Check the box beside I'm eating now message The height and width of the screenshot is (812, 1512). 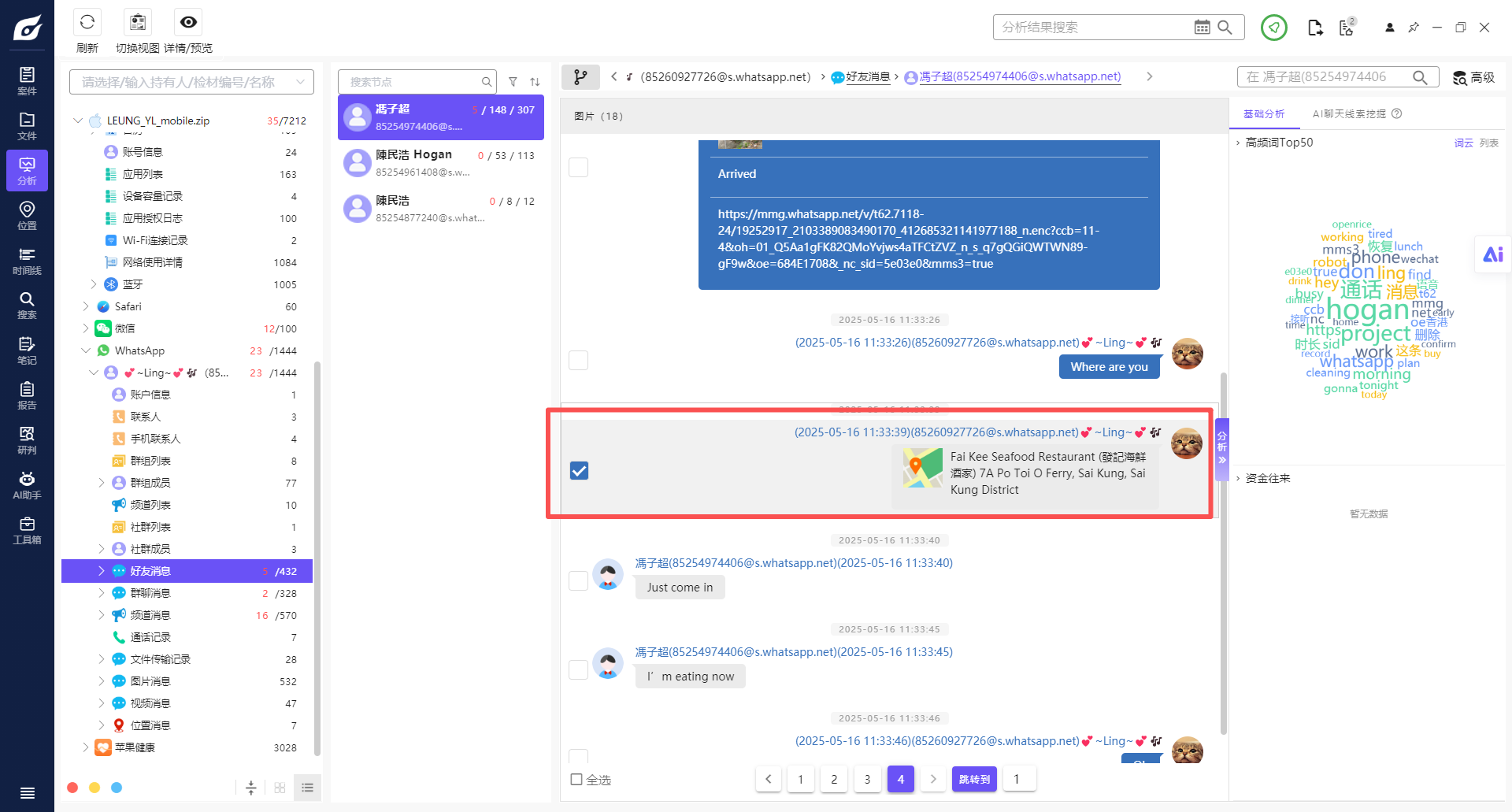[x=579, y=669]
